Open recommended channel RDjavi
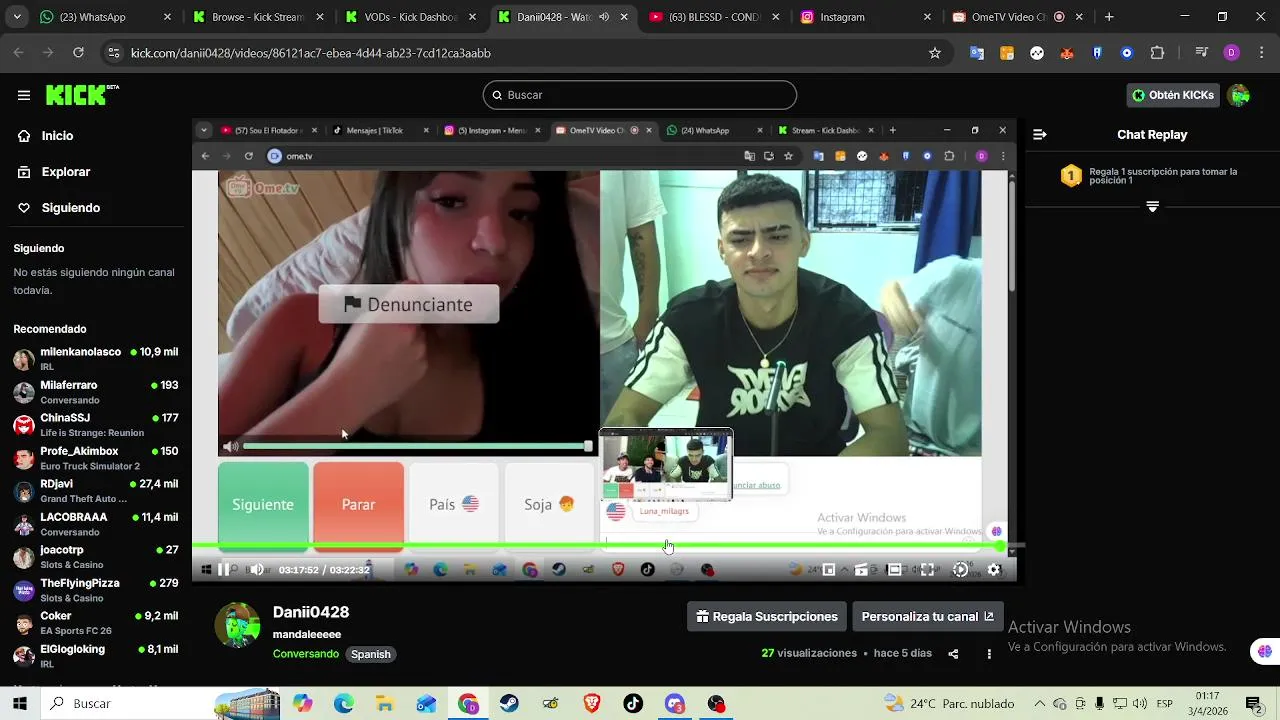The width and height of the screenshot is (1280, 720). pyautogui.click(x=95, y=491)
